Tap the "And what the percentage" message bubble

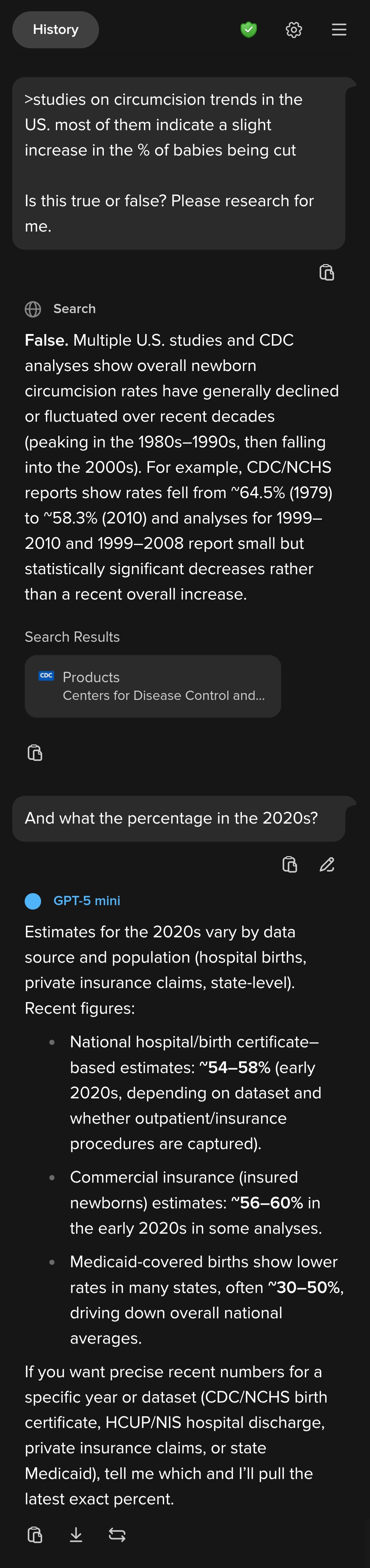pyautogui.click(x=178, y=818)
